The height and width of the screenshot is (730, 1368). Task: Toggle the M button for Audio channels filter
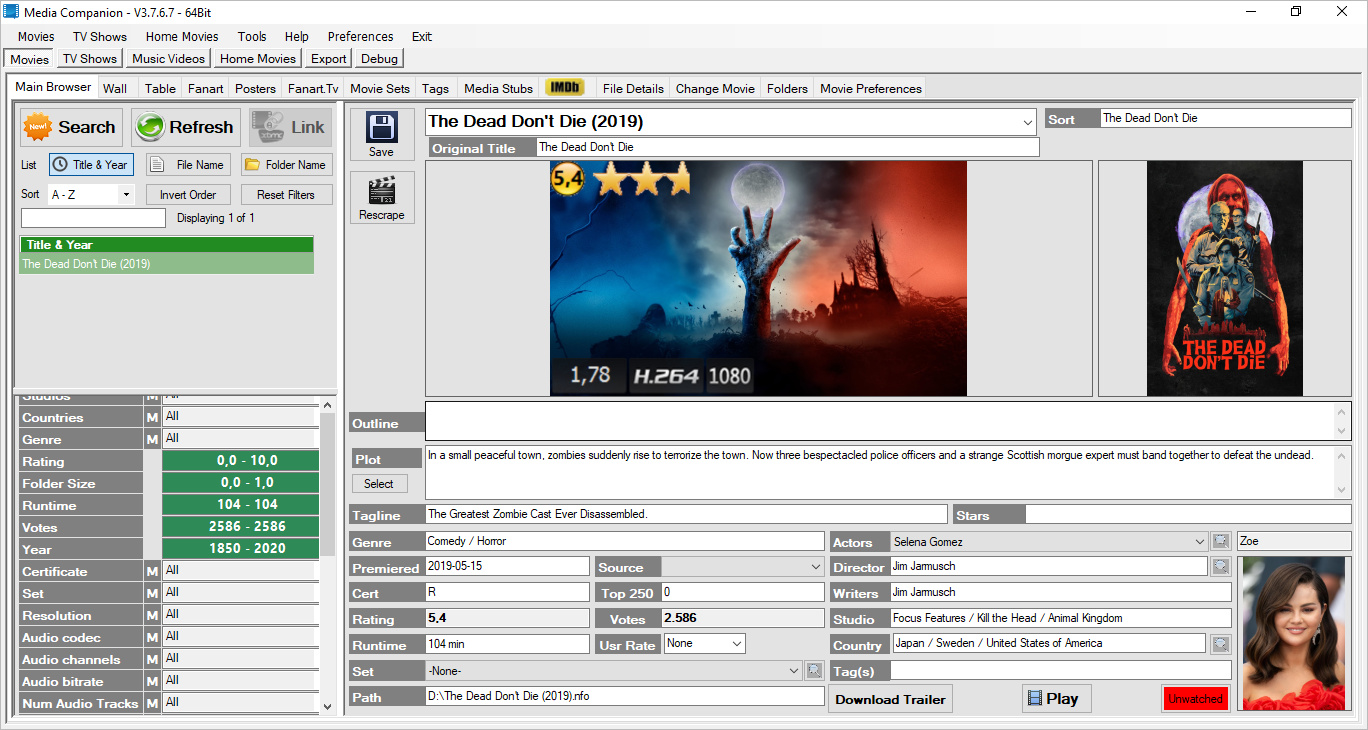point(153,659)
